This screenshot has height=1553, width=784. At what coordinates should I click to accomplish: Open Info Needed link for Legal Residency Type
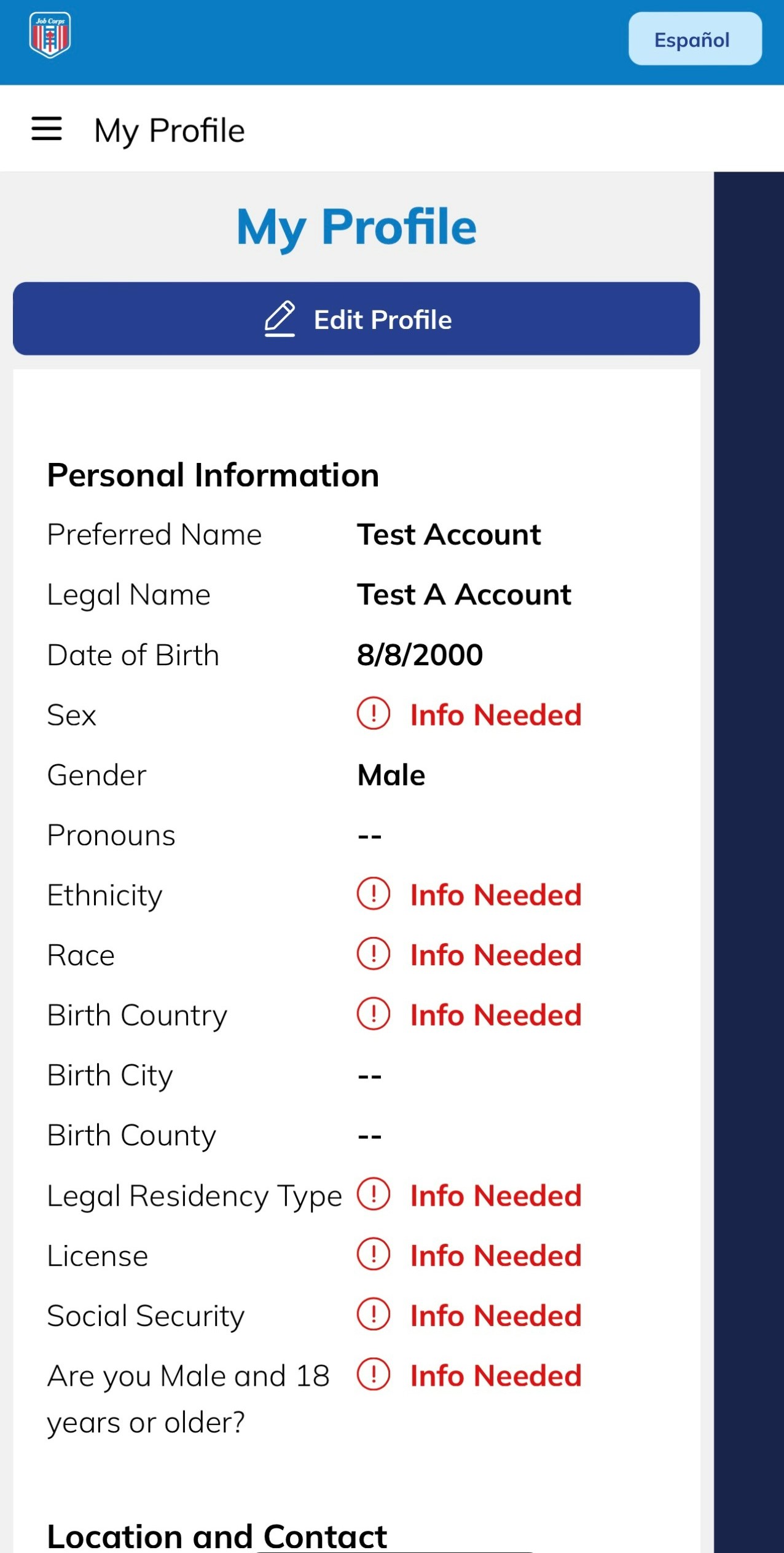(495, 1196)
